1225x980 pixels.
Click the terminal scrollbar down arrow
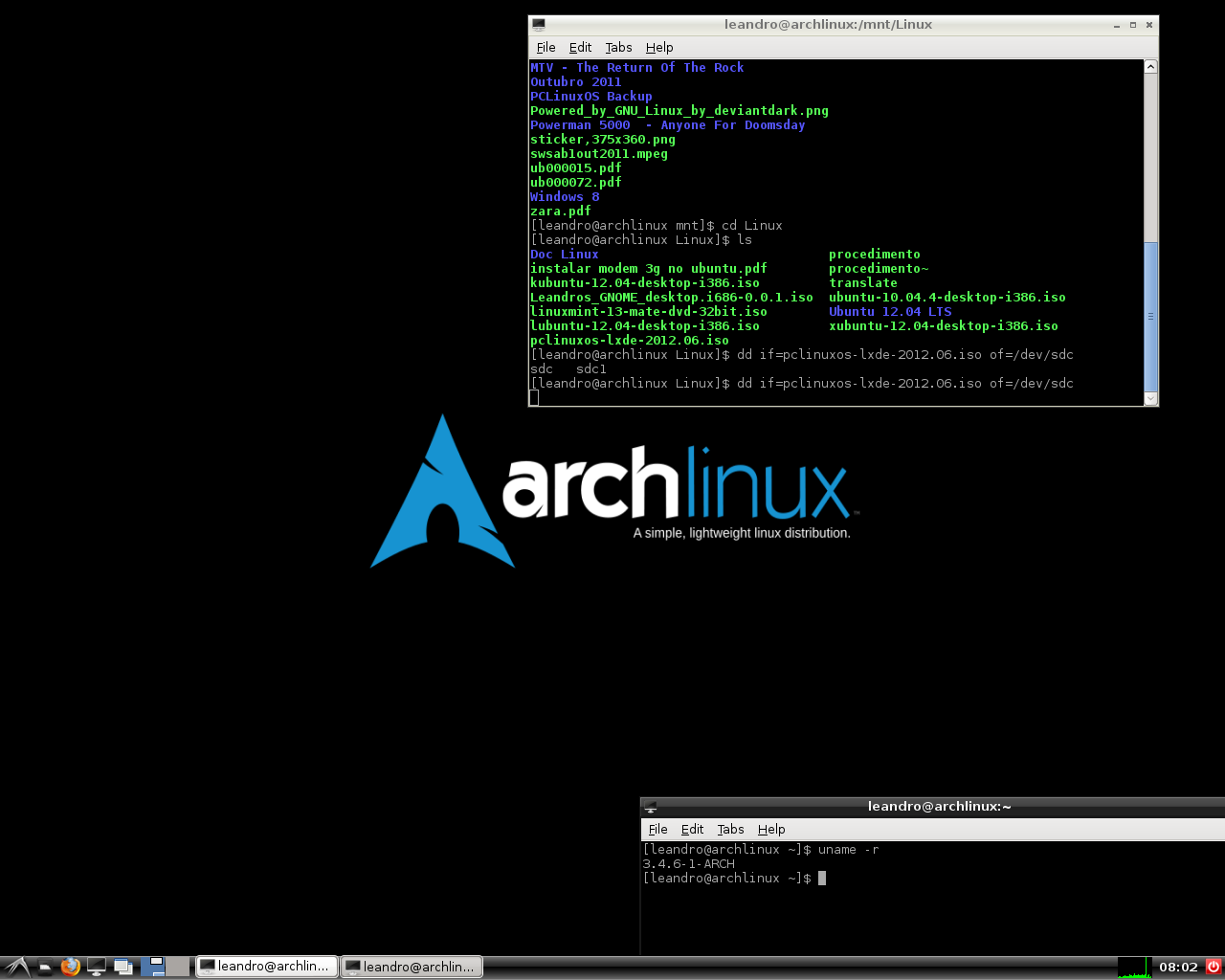1150,398
